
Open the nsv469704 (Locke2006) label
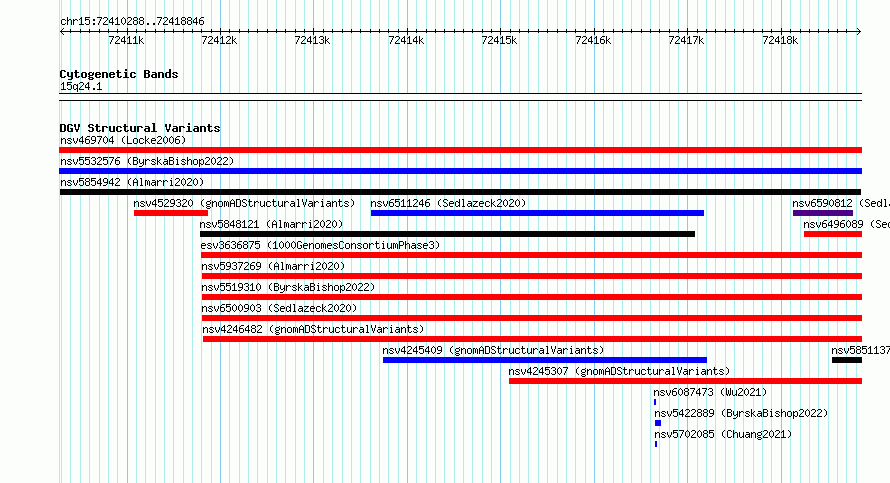click(x=123, y=140)
